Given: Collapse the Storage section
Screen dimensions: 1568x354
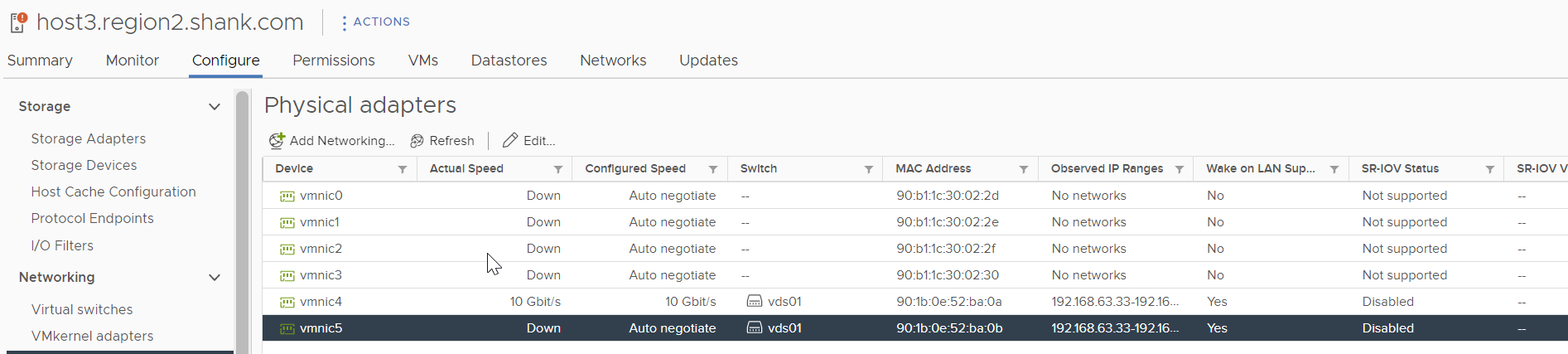Looking at the screenshot, I should pyautogui.click(x=215, y=107).
